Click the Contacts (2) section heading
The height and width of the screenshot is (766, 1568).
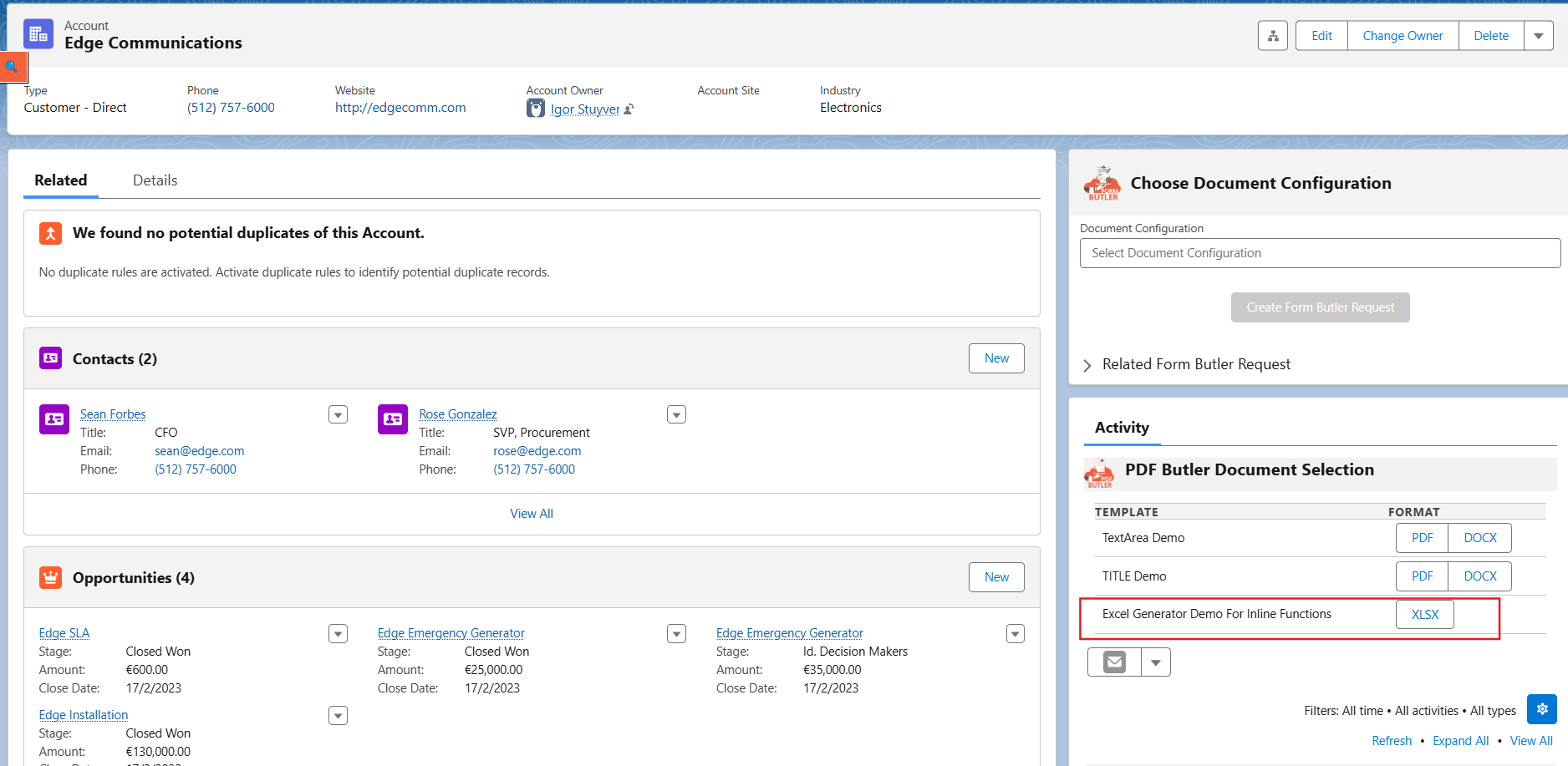pyautogui.click(x=115, y=359)
